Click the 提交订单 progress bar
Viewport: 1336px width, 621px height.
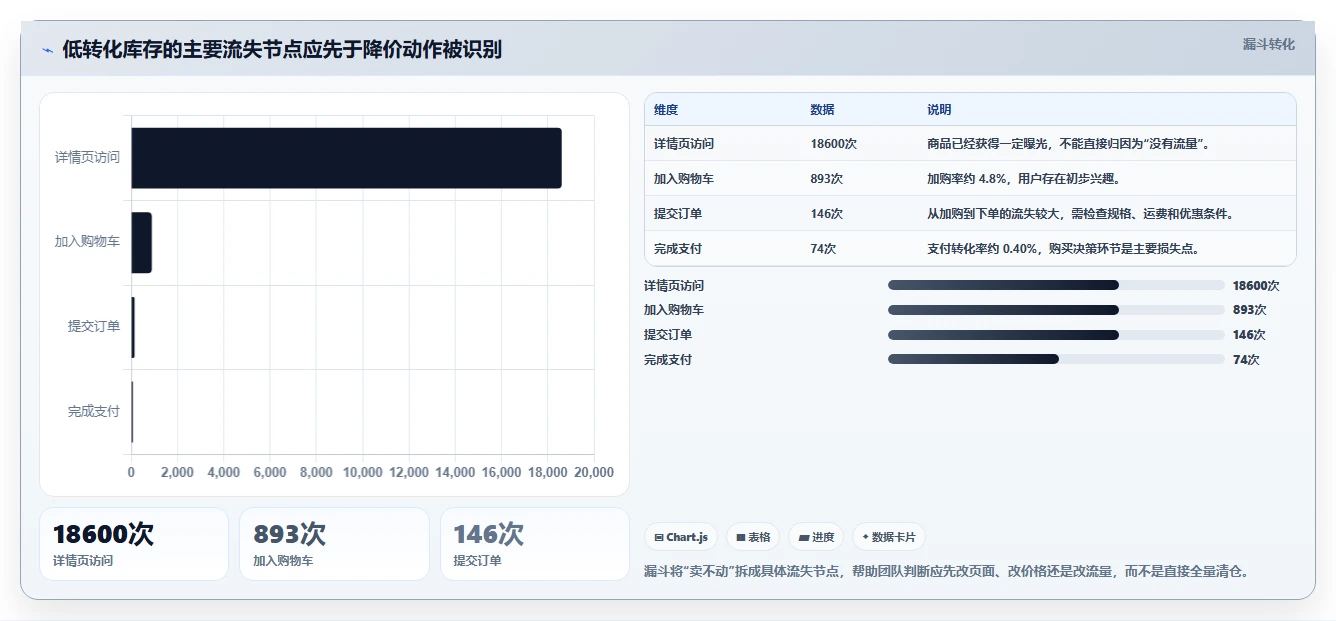1056,335
